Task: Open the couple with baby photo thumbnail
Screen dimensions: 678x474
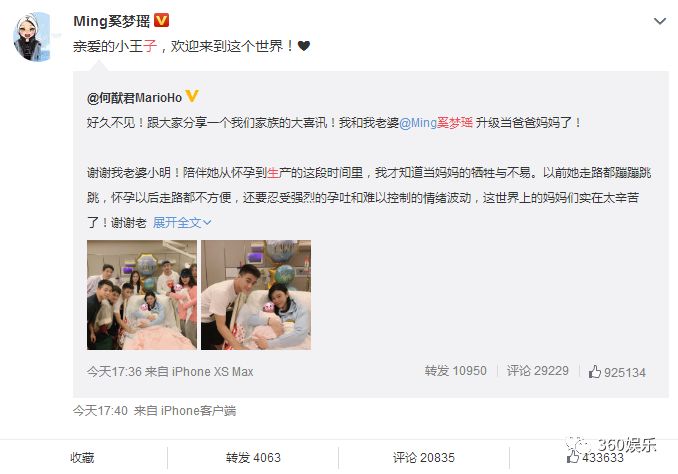Action: point(256,295)
